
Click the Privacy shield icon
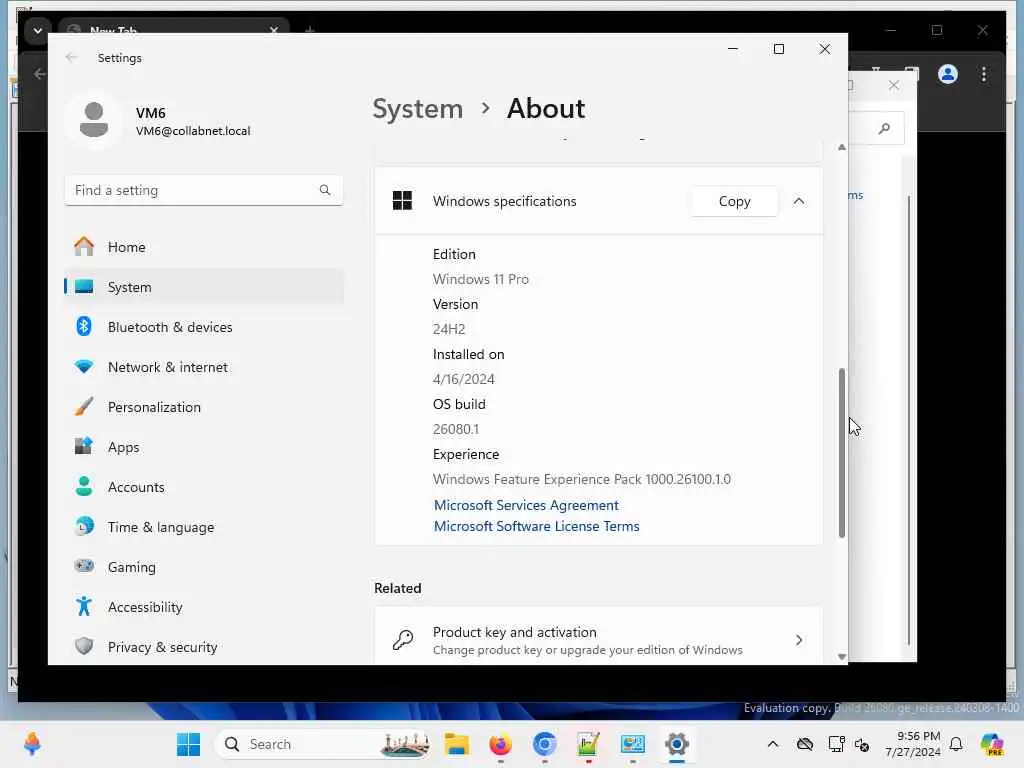(84, 646)
